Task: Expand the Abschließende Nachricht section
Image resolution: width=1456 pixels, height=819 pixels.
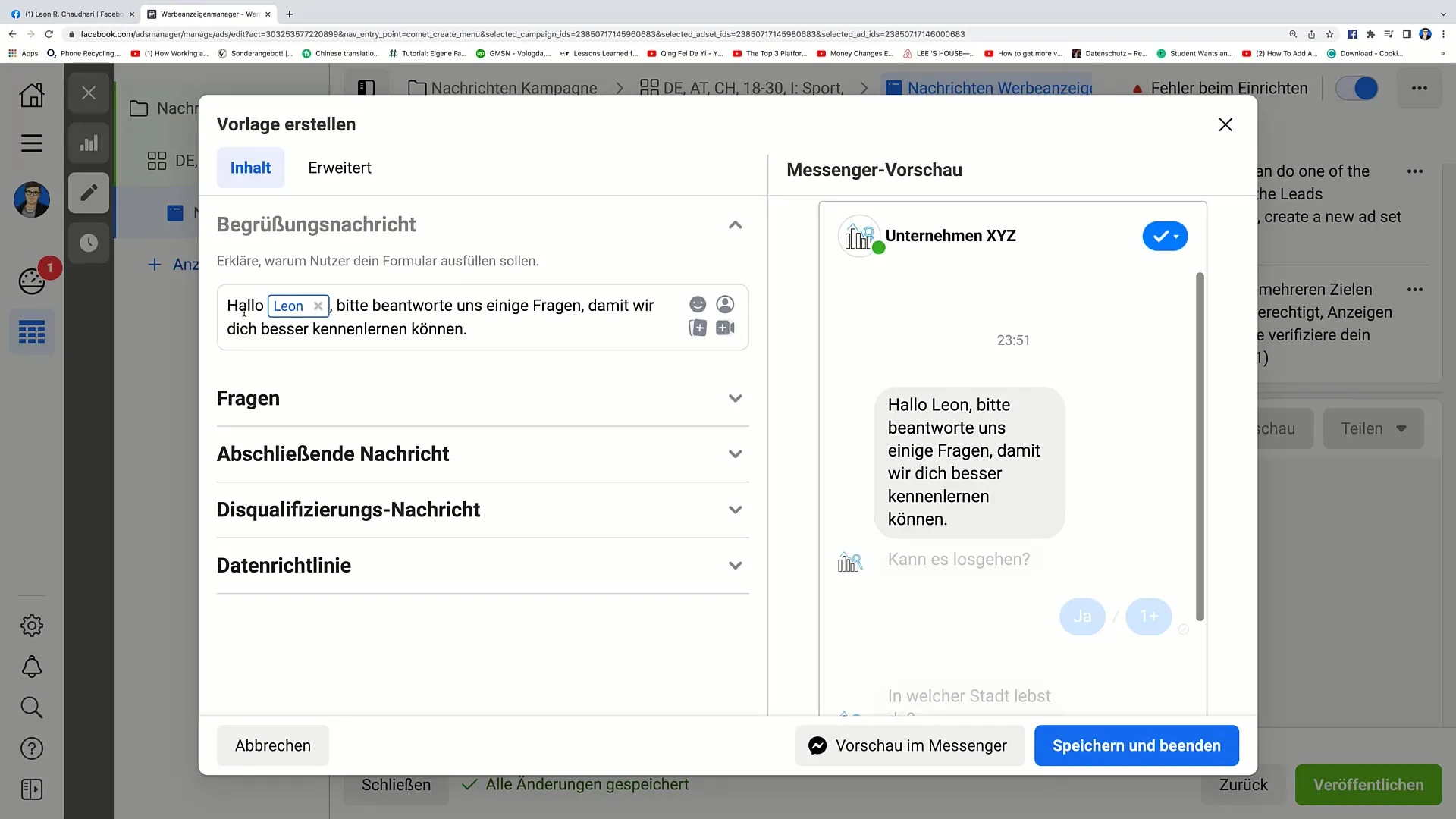Action: click(735, 454)
